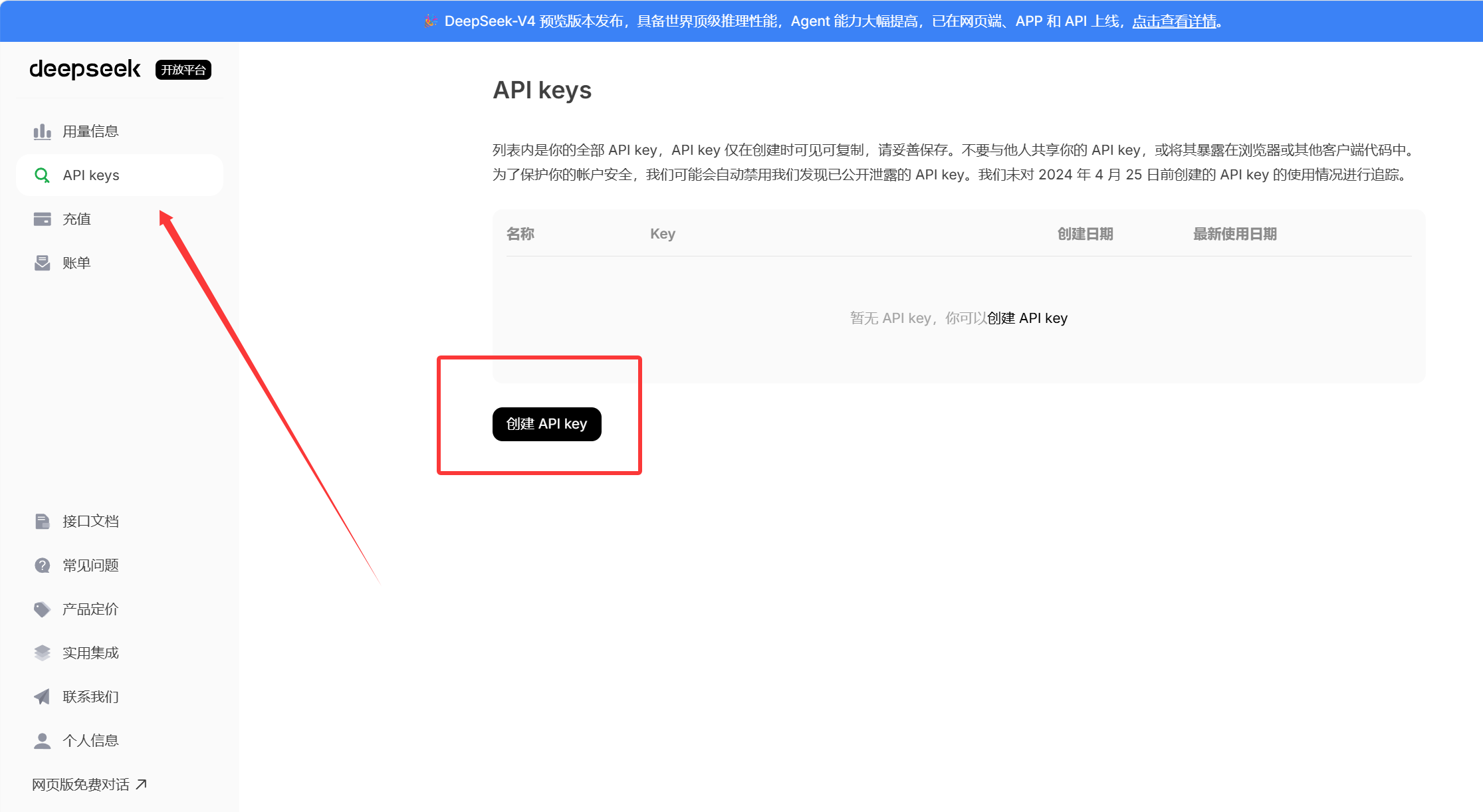This screenshot has height=812, width=1483.
Task: Open the 网页版免费对话 link
Action: point(90,785)
